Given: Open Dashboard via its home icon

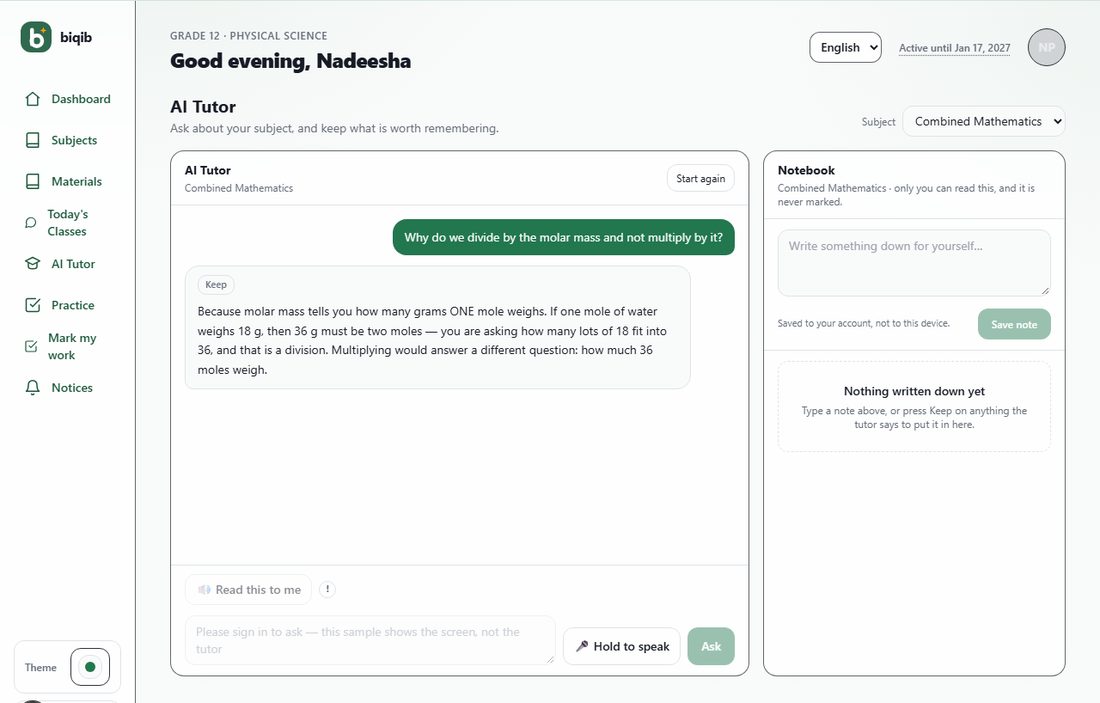Looking at the screenshot, I should [32, 99].
